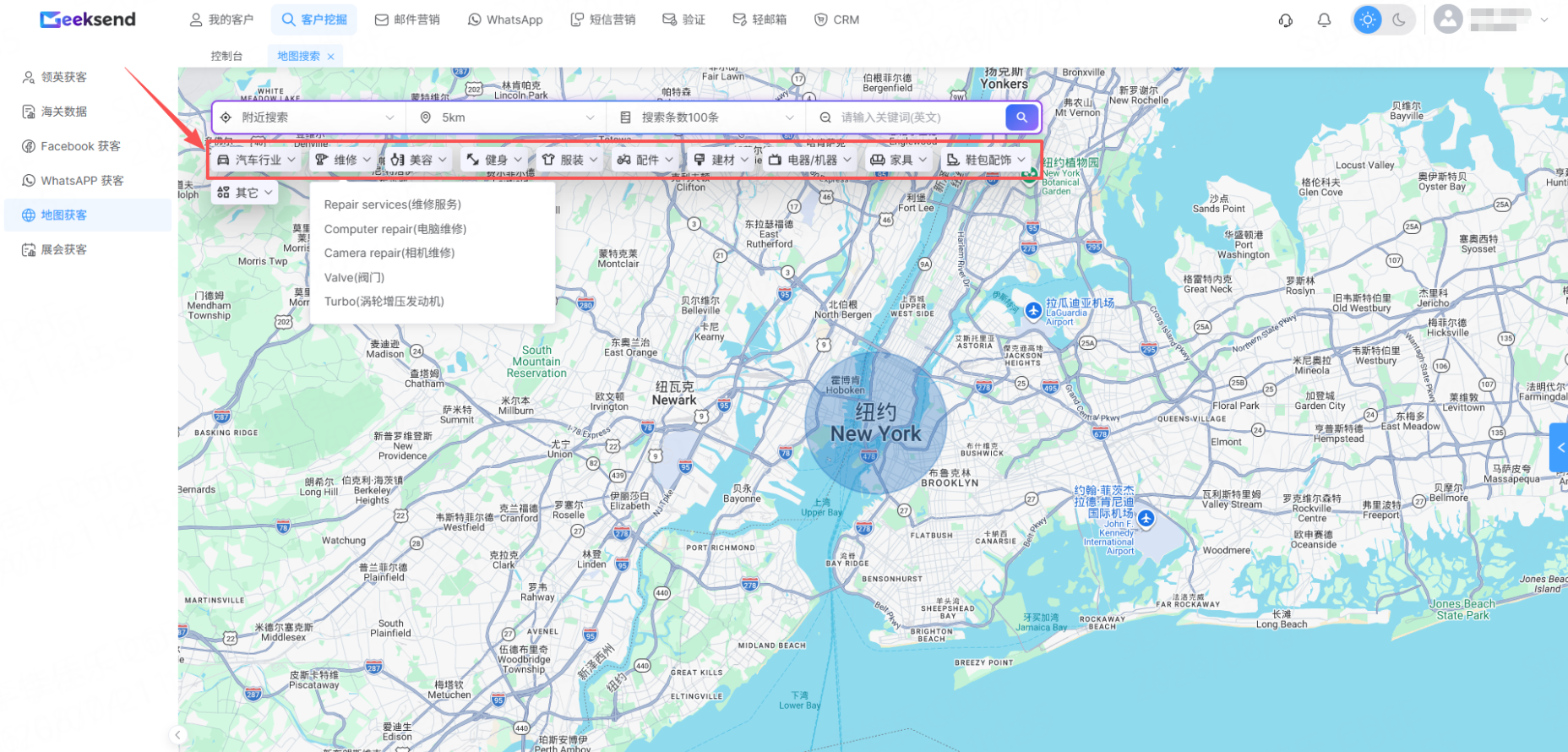Click the LaGuardia Airport map marker
Image resolution: width=1568 pixels, height=752 pixels.
(1033, 311)
